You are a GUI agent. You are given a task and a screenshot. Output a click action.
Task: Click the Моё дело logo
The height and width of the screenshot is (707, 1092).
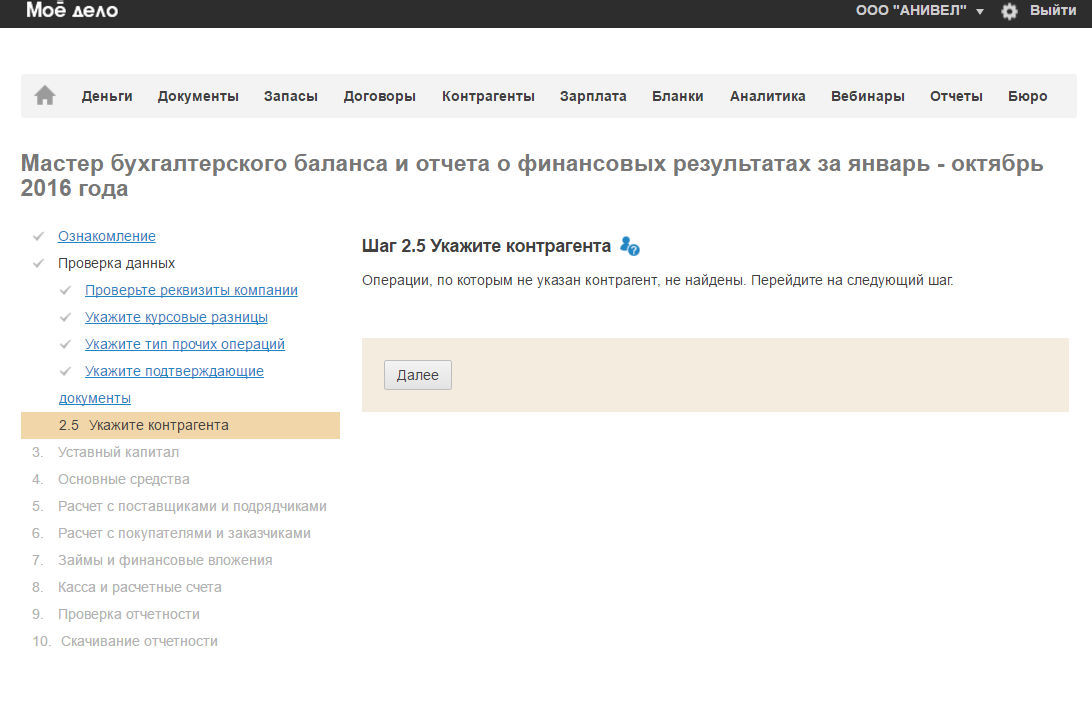(x=72, y=11)
